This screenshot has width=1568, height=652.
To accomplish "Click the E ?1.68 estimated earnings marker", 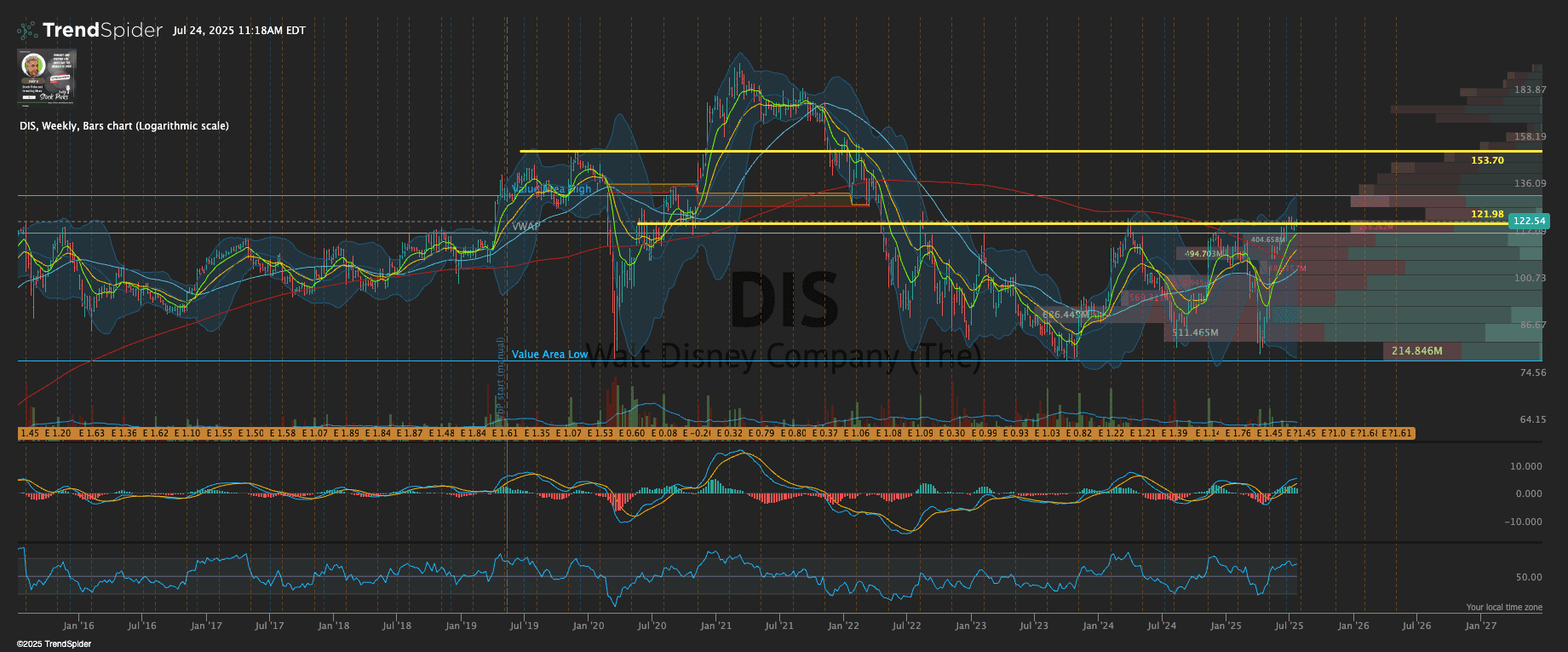I will (x=1365, y=433).
